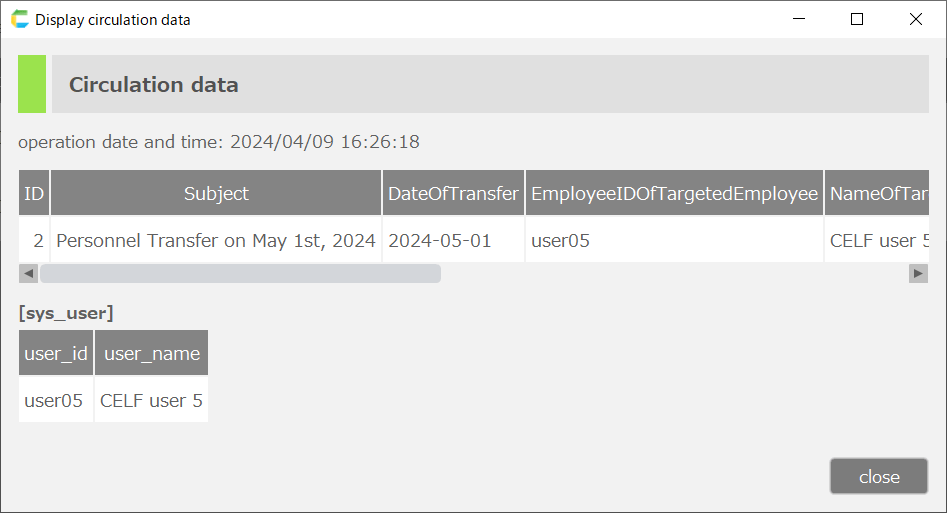
Task: Select the user05 cell in sys_user table
Action: tap(54, 400)
